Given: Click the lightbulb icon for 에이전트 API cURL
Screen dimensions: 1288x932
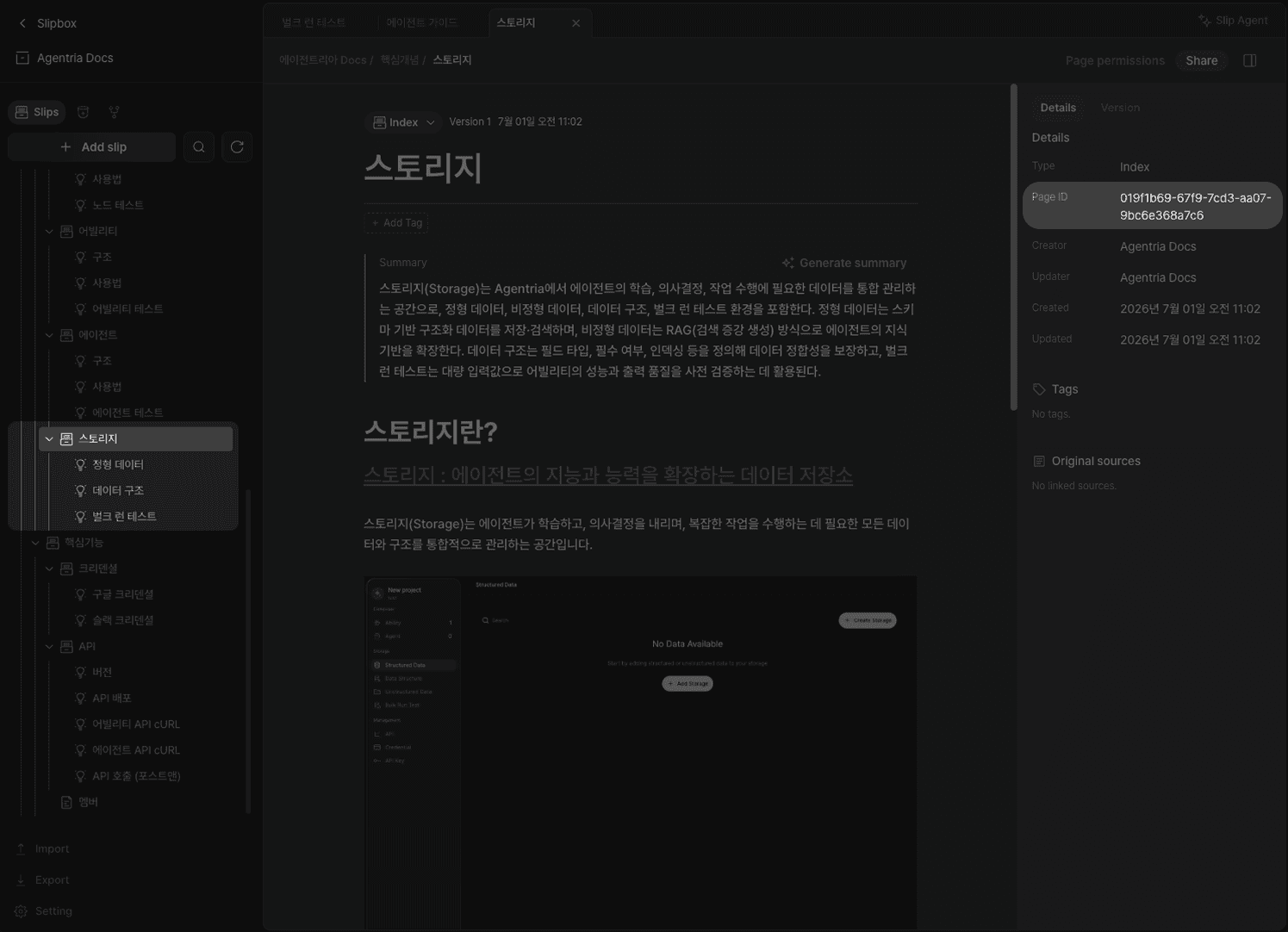Looking at the screenshot, I should (80, 749).
